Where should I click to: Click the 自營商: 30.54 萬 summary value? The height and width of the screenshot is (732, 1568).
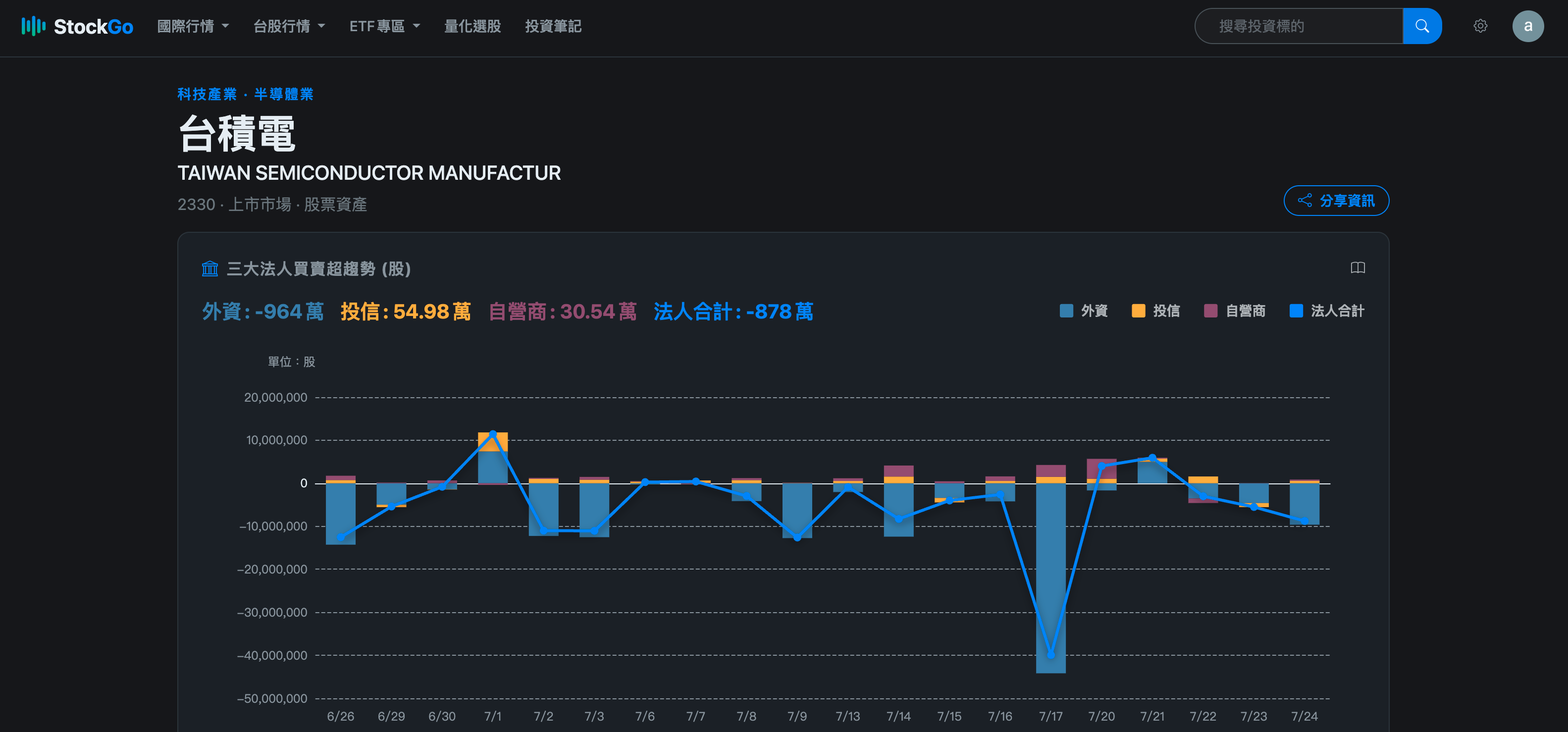click(x=563, y=312)
